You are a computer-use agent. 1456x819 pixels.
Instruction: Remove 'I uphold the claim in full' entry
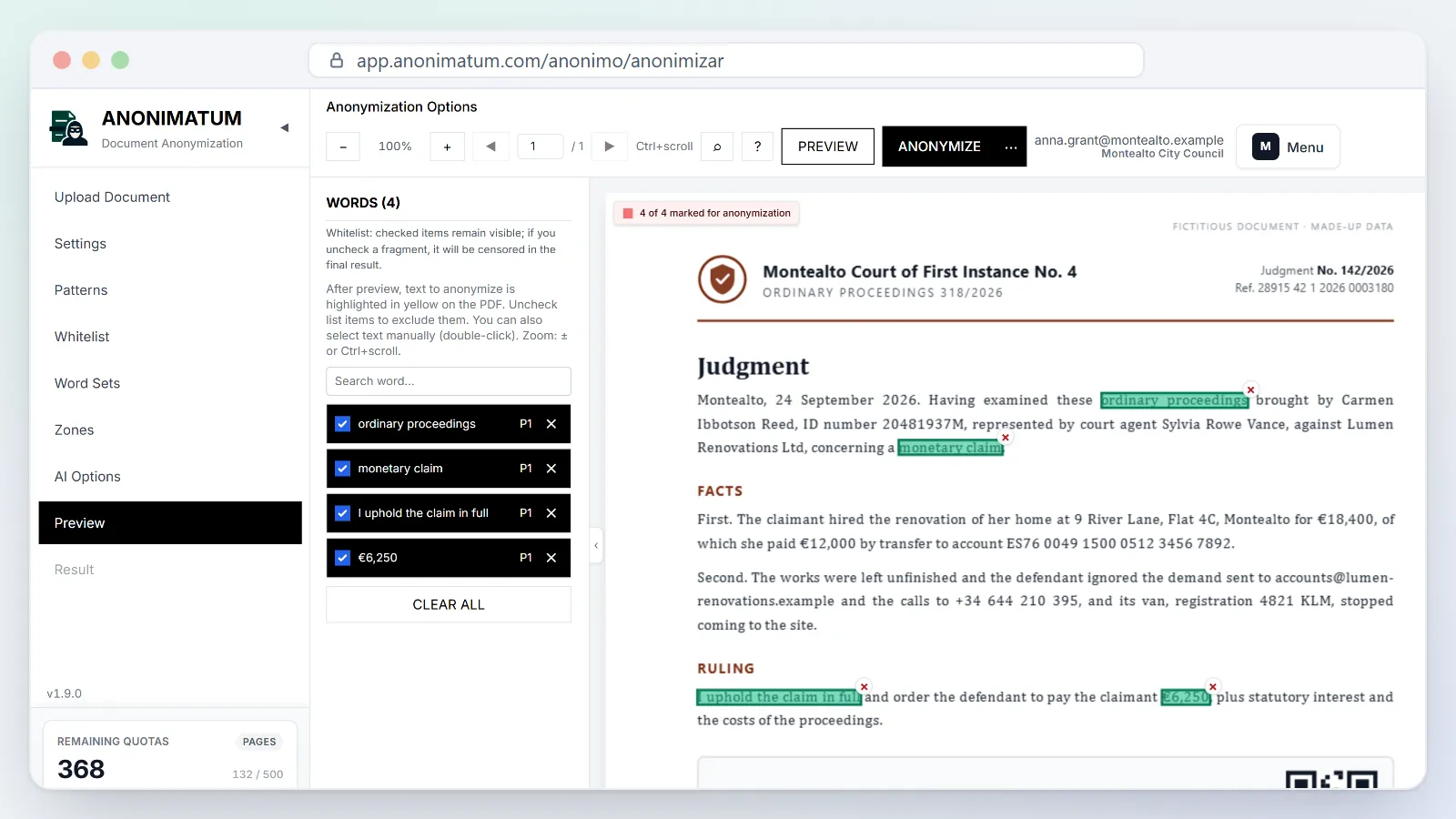(551, 513)
